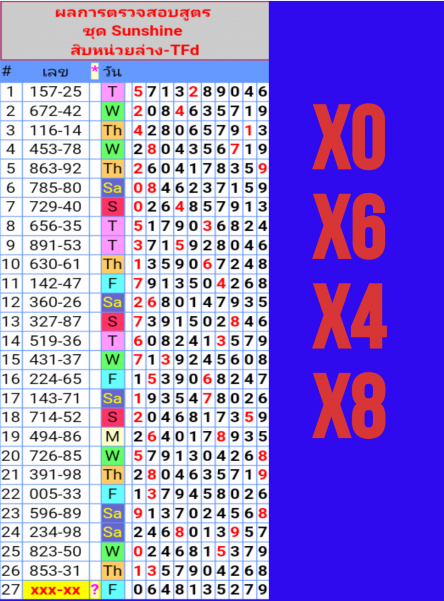This screenshot has width=444, height=601.
Task: Click the Sa badge in row 6
Action: tap(112, 188)
